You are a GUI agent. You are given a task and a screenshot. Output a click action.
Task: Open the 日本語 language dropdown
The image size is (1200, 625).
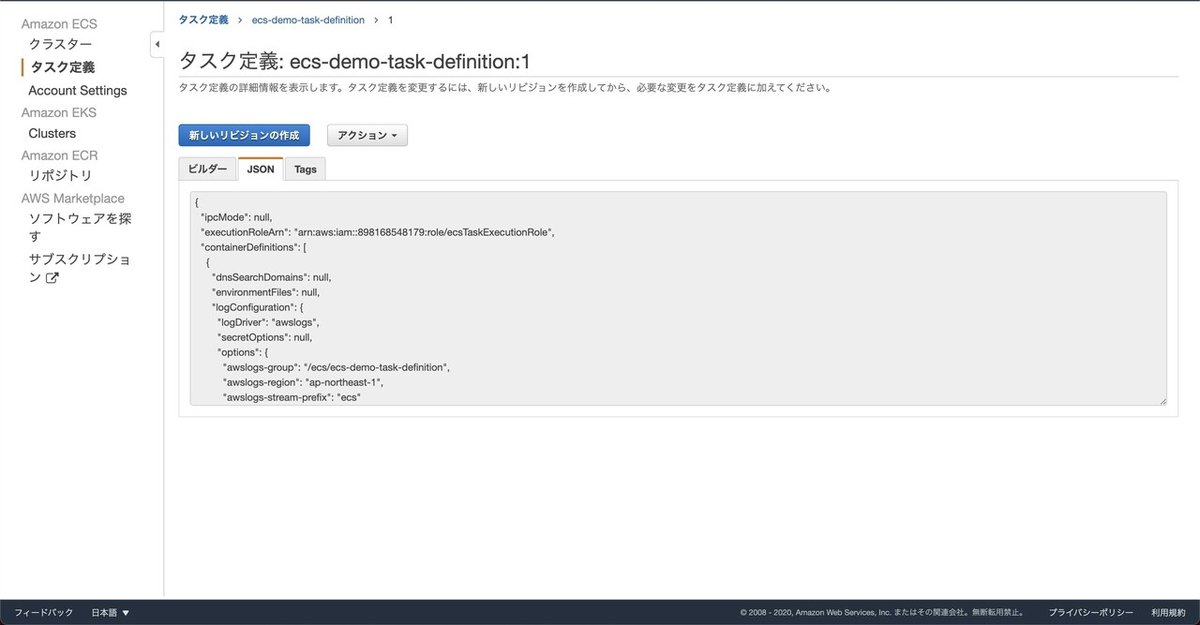pyautogui.click(x=111, y=613)
